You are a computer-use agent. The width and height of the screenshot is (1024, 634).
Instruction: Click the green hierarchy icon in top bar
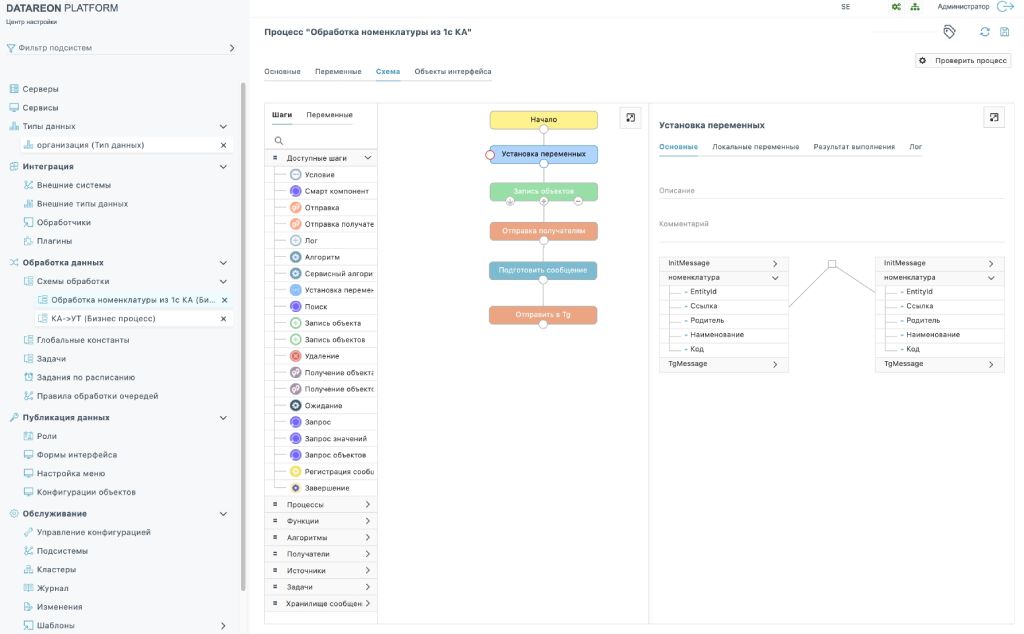[x=914, y=7]
